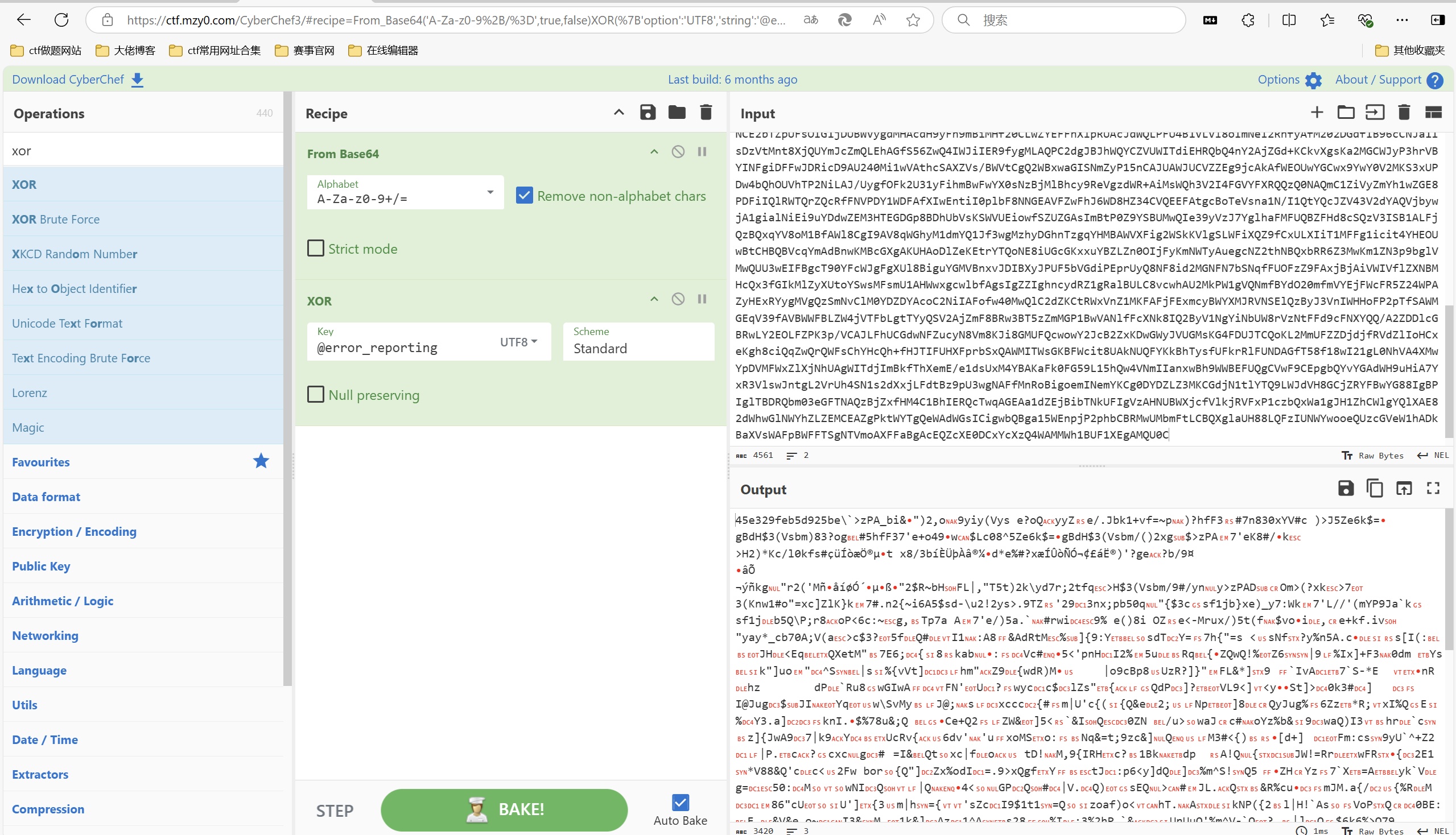Click the input NEL line ending selector

point(1433,456)
